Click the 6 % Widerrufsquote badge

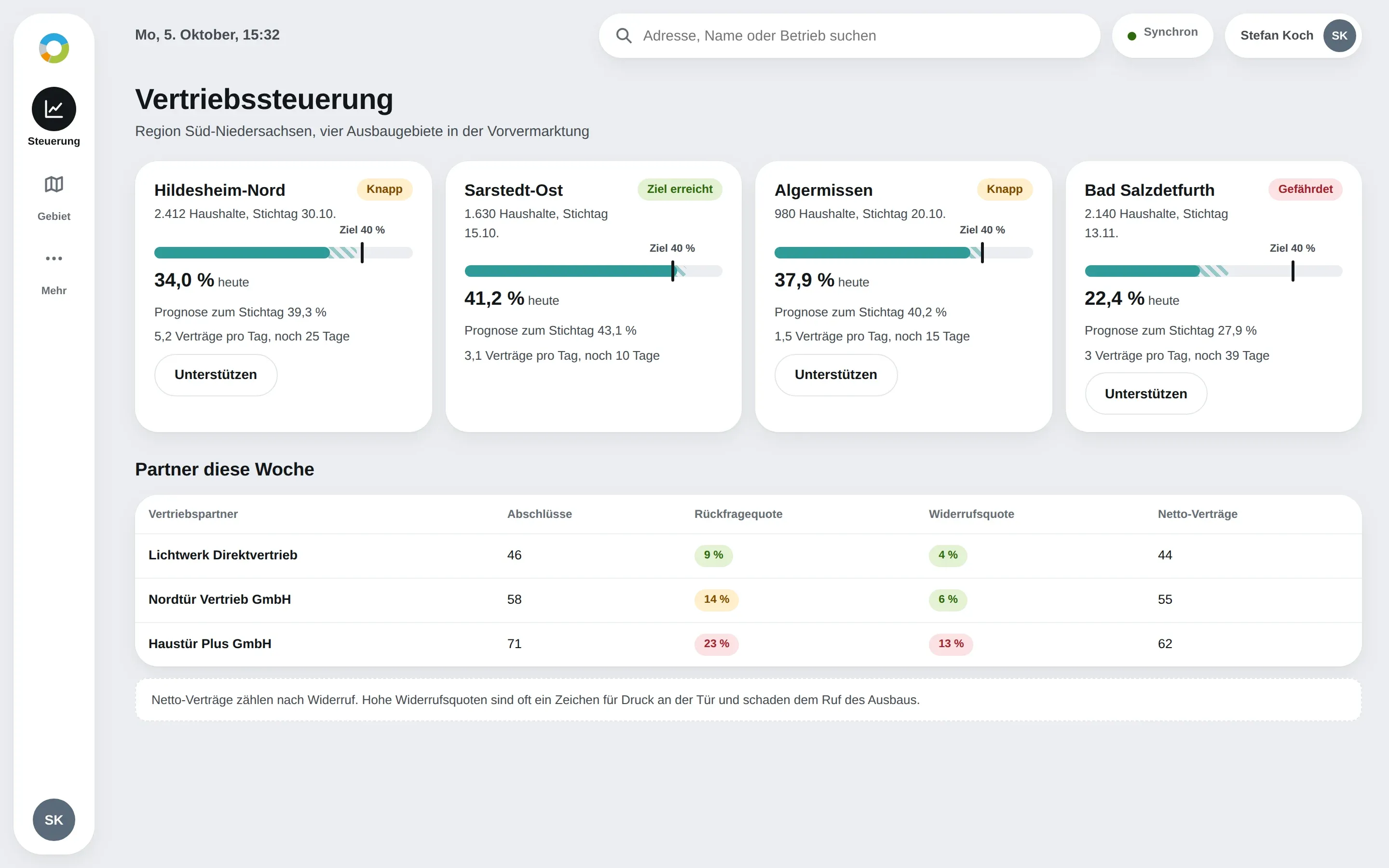(948, 600)
